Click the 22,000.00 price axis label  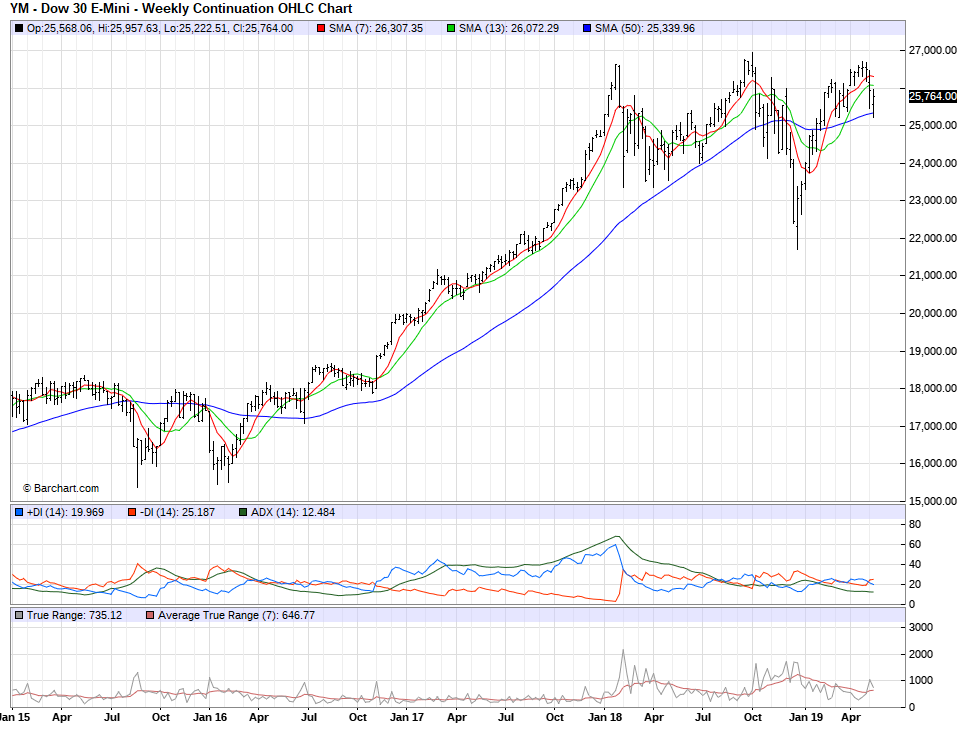933,238
